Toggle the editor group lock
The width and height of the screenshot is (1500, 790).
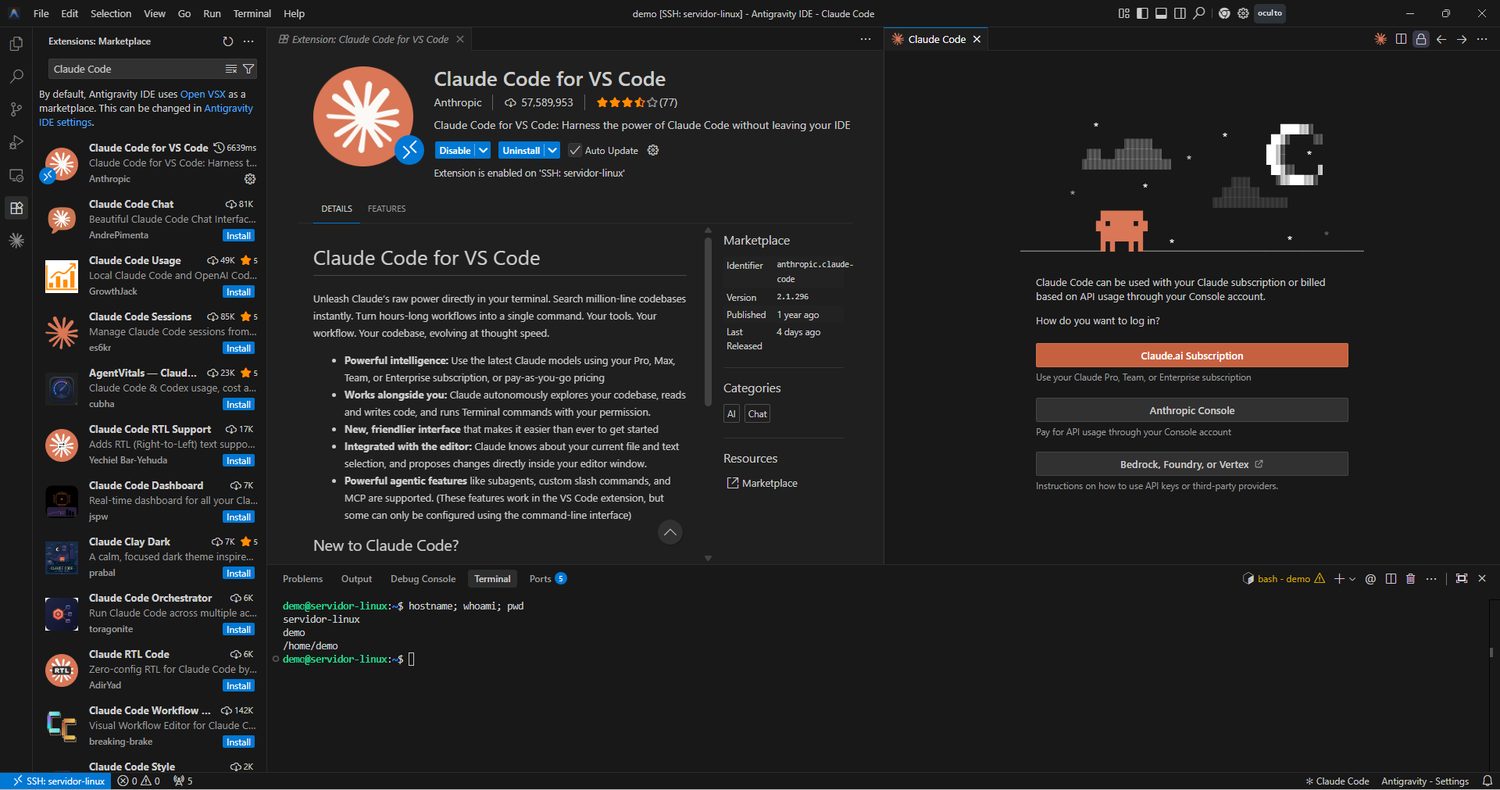[1420, 39]
